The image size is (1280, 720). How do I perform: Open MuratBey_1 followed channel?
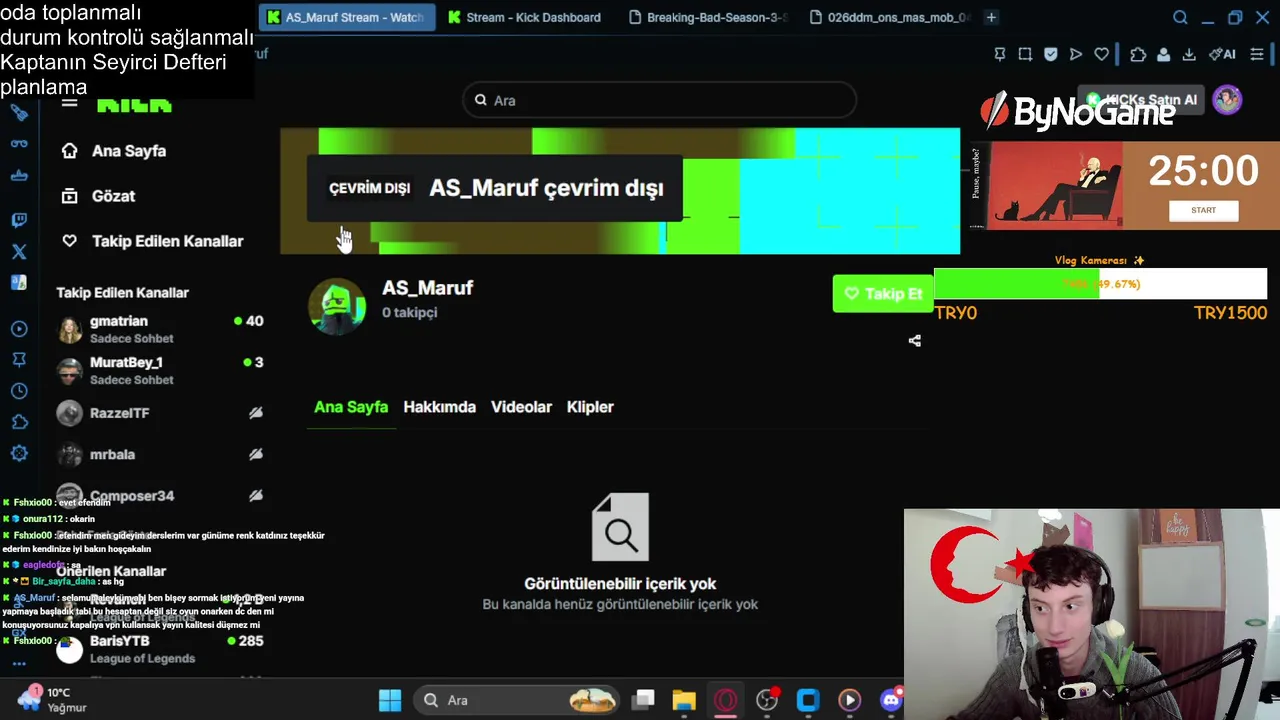pyautogui.click(x=160, y=370)
